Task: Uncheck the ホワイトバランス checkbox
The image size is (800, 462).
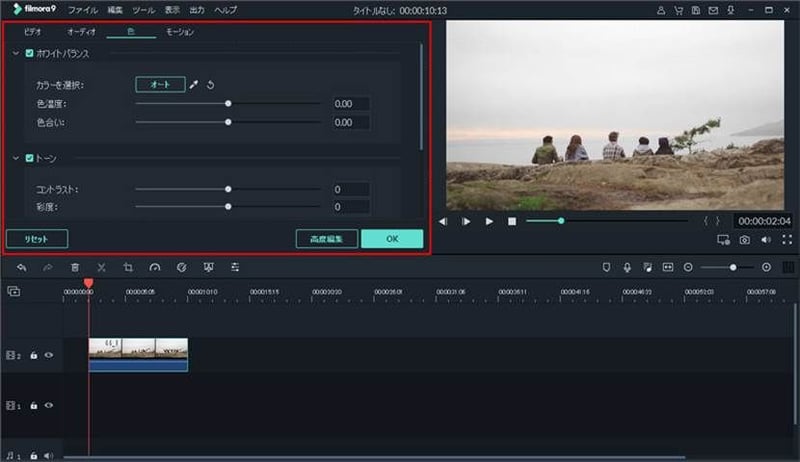Action: tap(30, 52)
